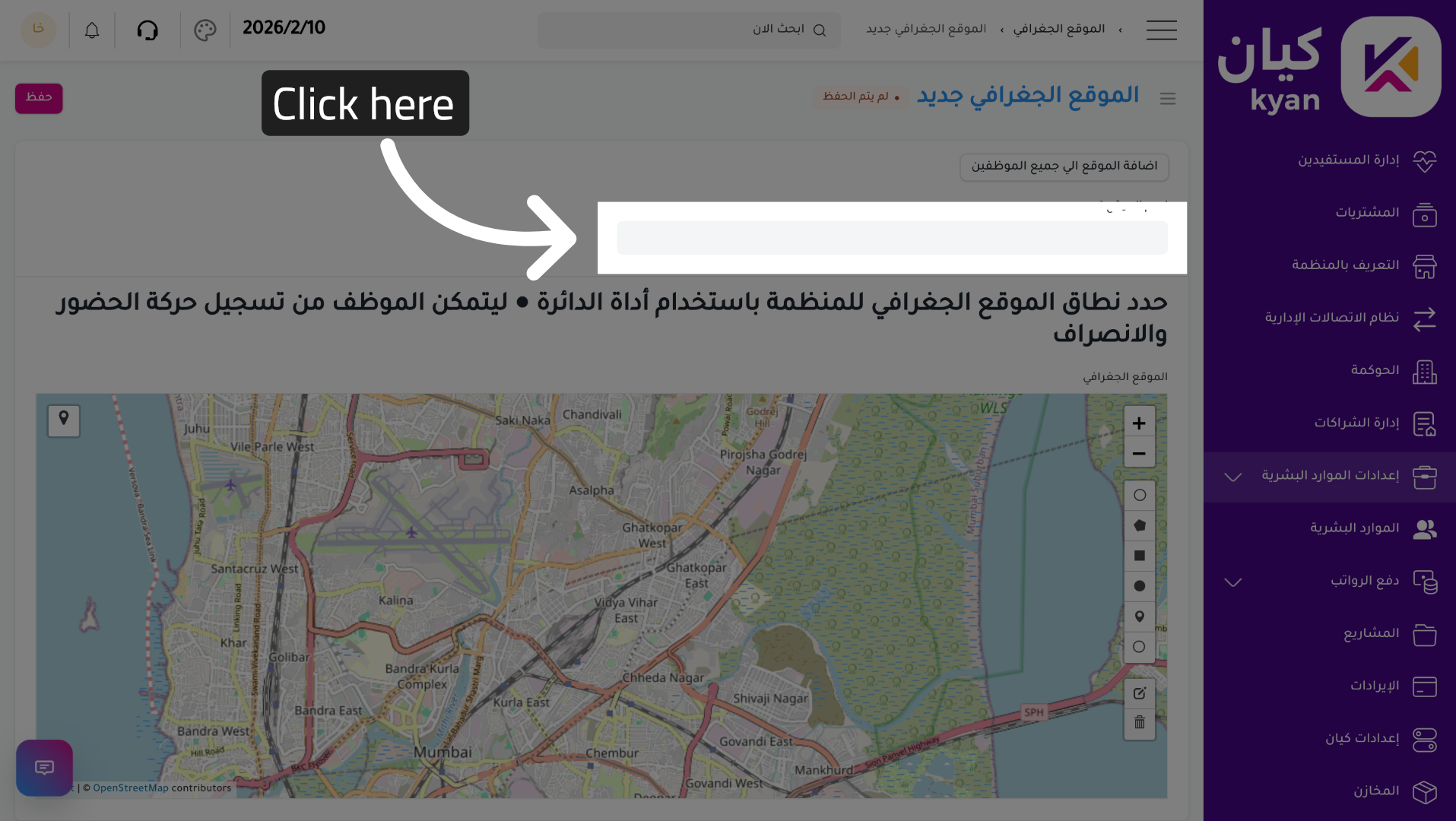Open the notifications bell icon

pyautogui.click(x=91, y=30)
